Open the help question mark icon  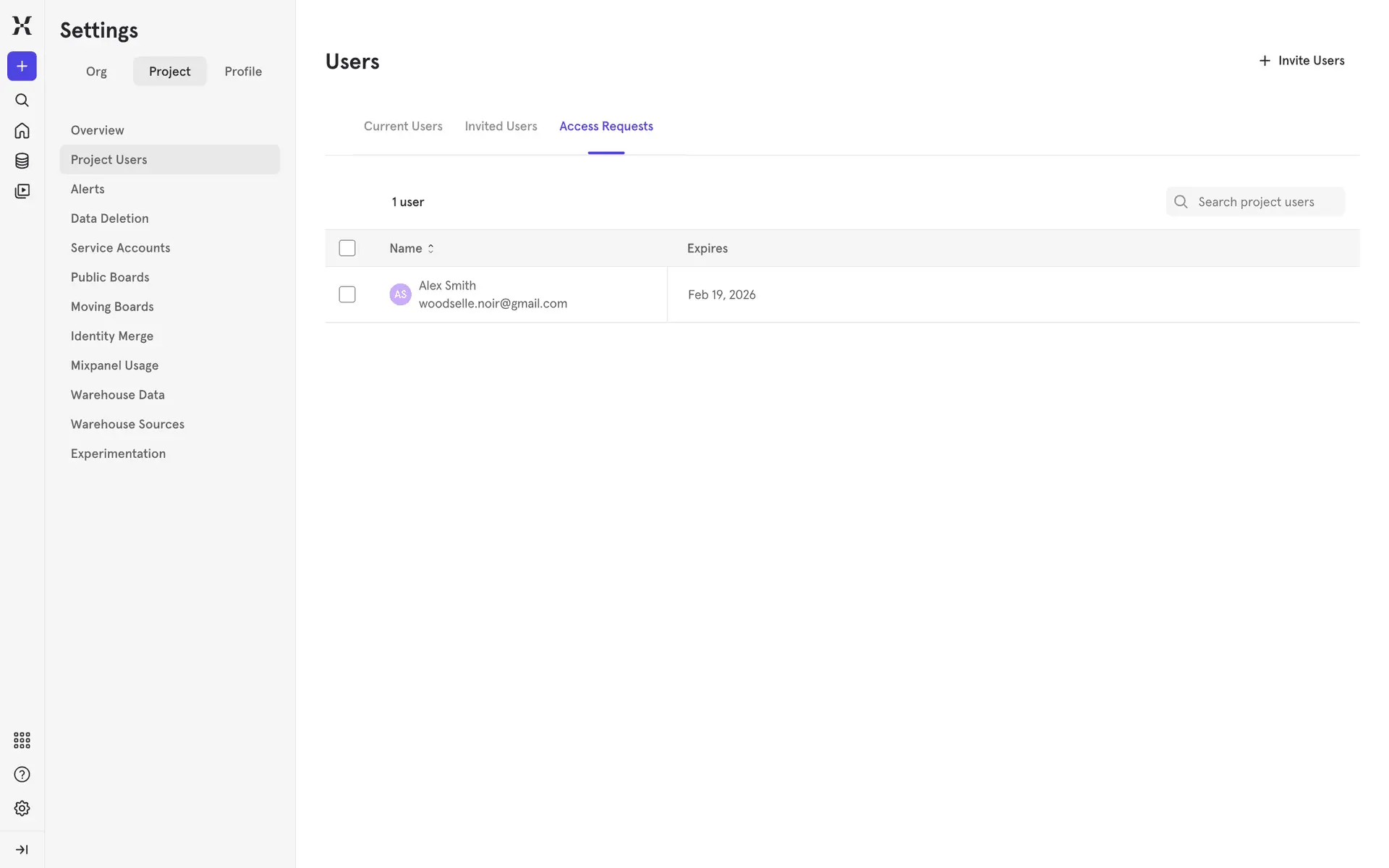(x=22, y=775)
